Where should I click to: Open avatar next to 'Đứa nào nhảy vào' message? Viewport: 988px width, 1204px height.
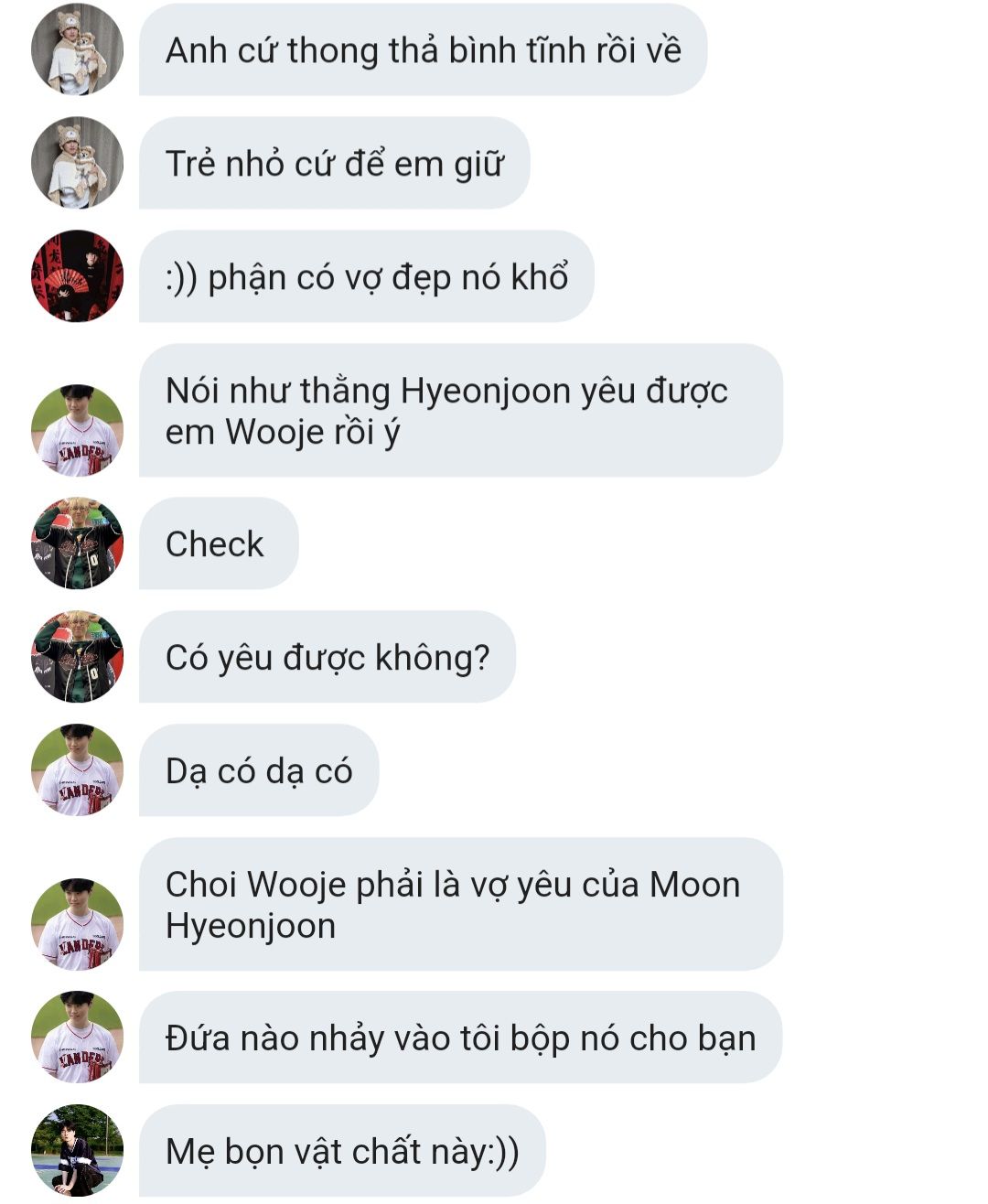pyautogui.click(x=77, y=1037)
